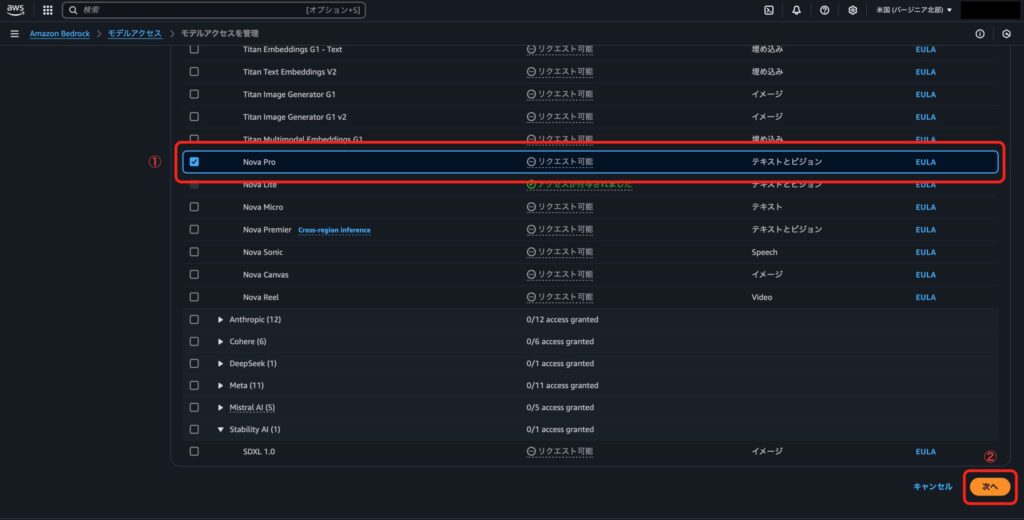1024x520 pixels.
Task: Check the Titan Embeddings G1 - Text checkbox
Action: (x=194, y=50)
